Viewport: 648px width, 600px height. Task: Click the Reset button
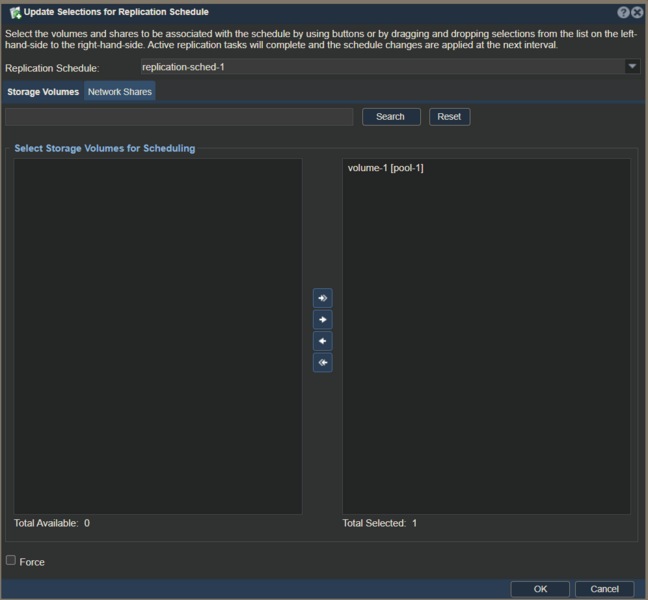coord(449,117)
